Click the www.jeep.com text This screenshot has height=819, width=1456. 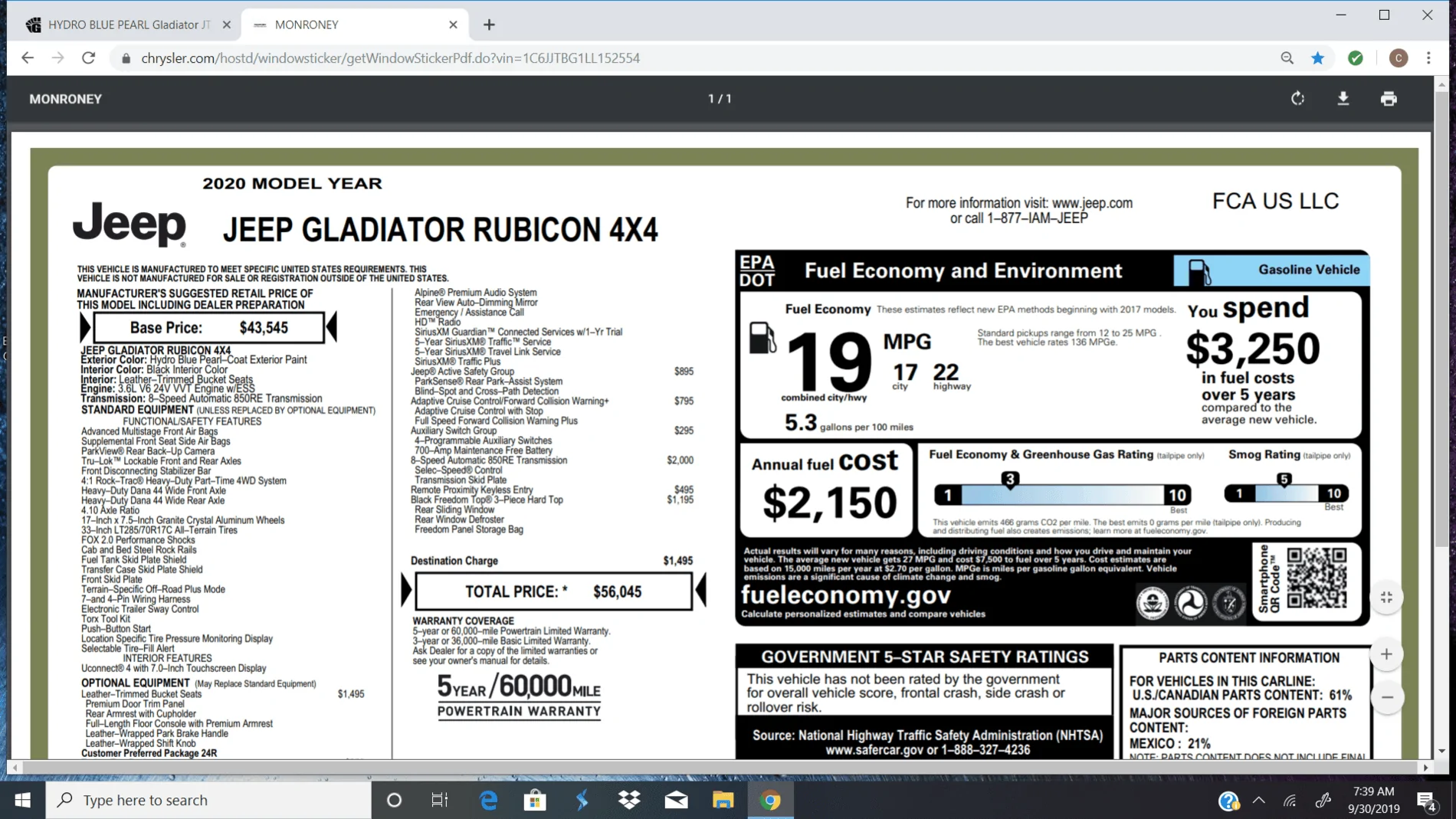[x=1092, y=203]
